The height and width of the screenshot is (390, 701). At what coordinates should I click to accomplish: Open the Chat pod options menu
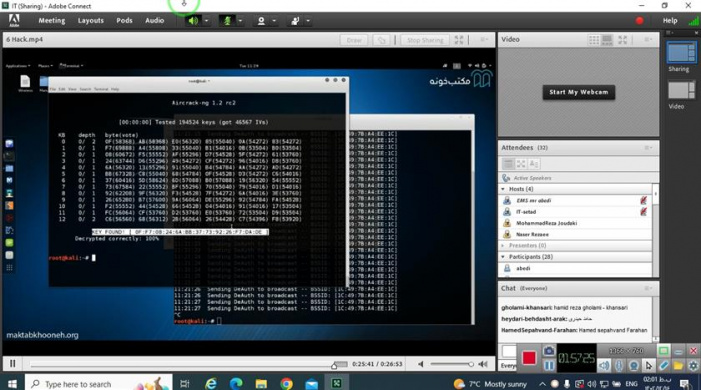click(x=648, y=288)
